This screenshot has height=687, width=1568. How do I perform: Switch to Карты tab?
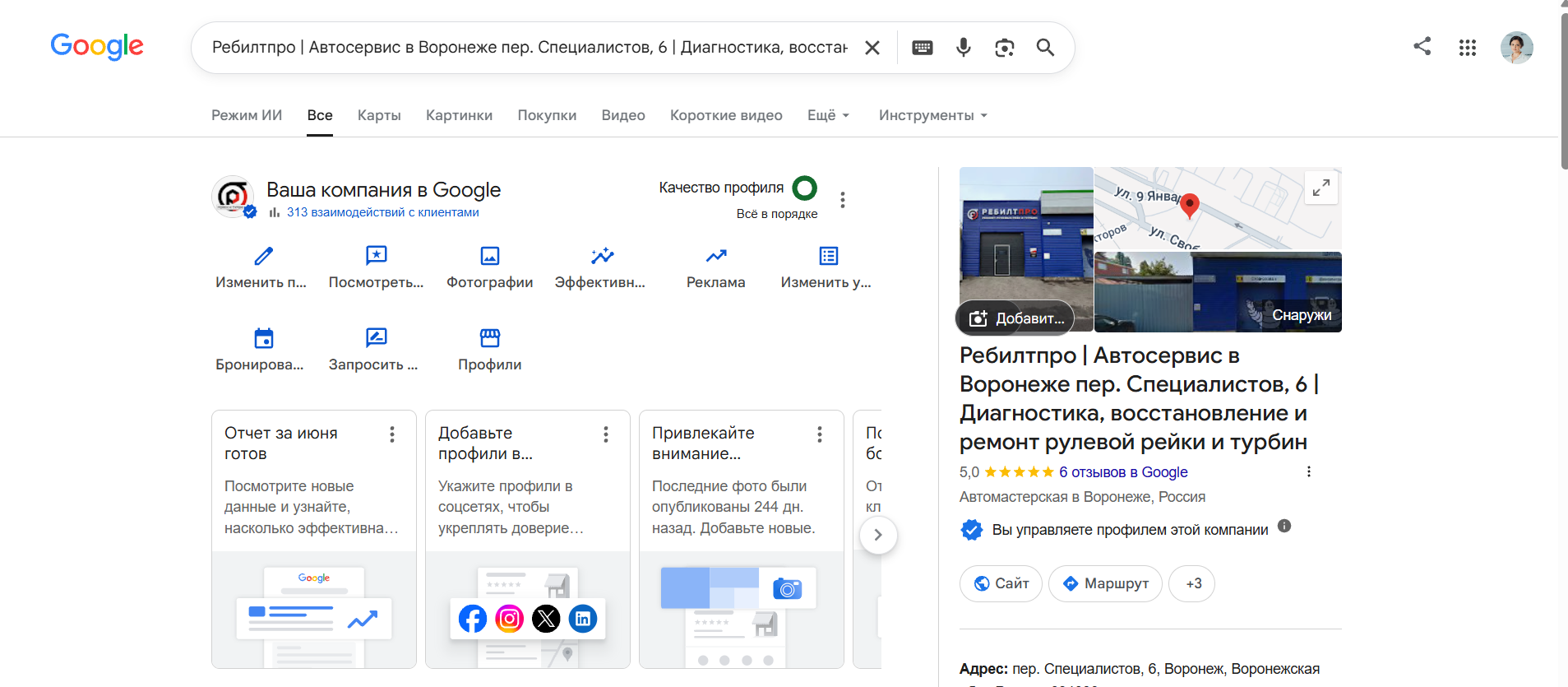(379, 115)
